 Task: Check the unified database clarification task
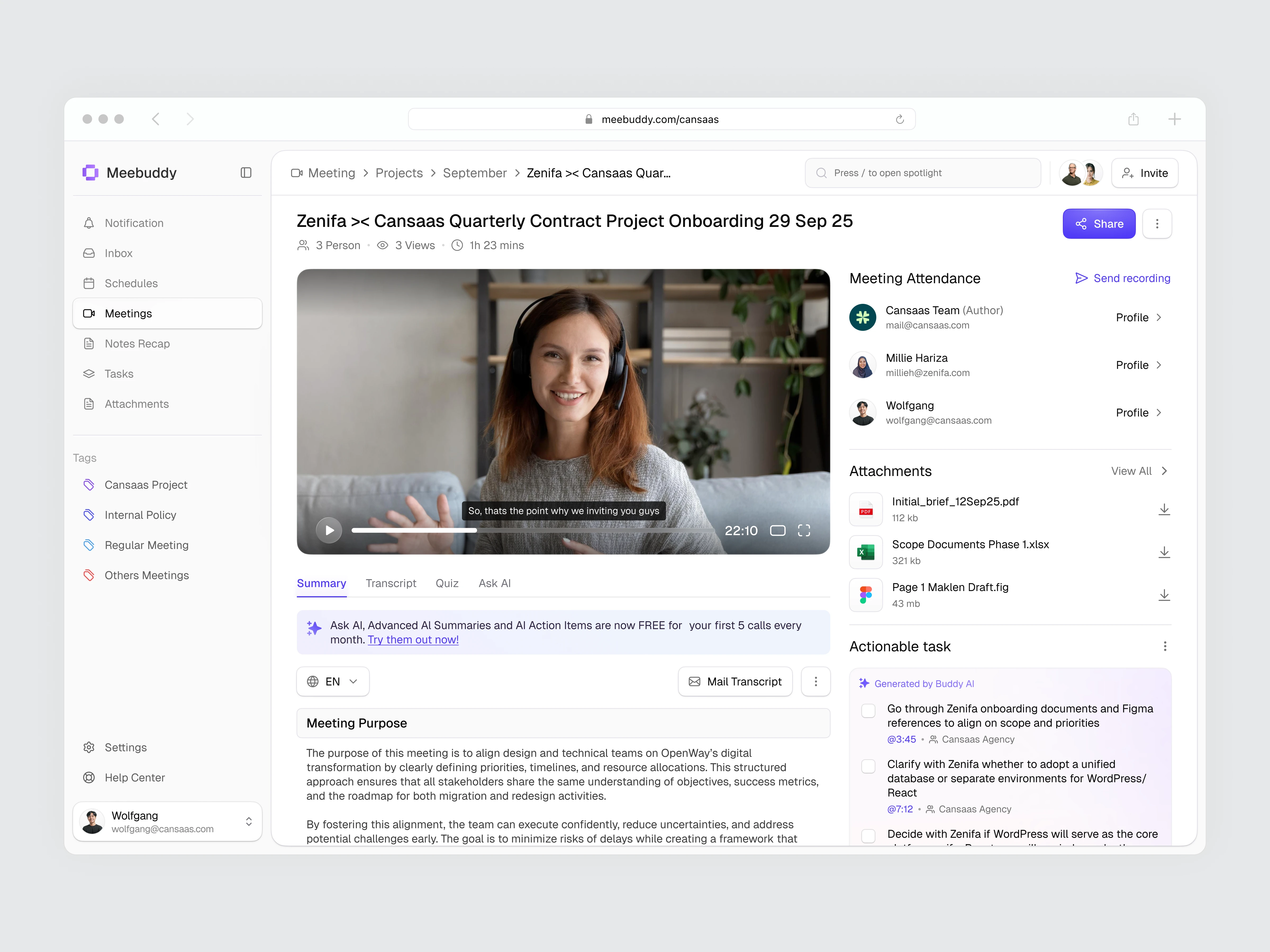click(x=868, y=767)
